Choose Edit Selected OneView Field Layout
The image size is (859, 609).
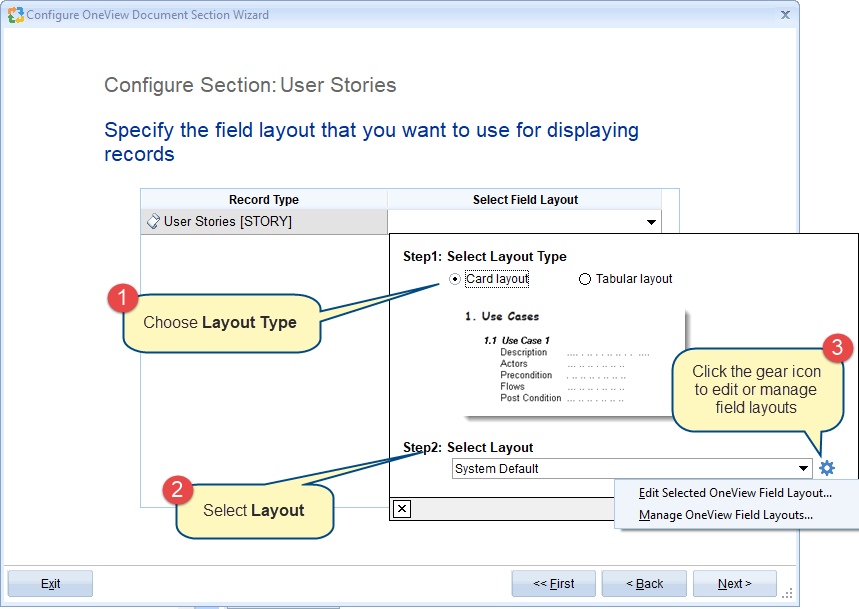(x=735, y=493)
